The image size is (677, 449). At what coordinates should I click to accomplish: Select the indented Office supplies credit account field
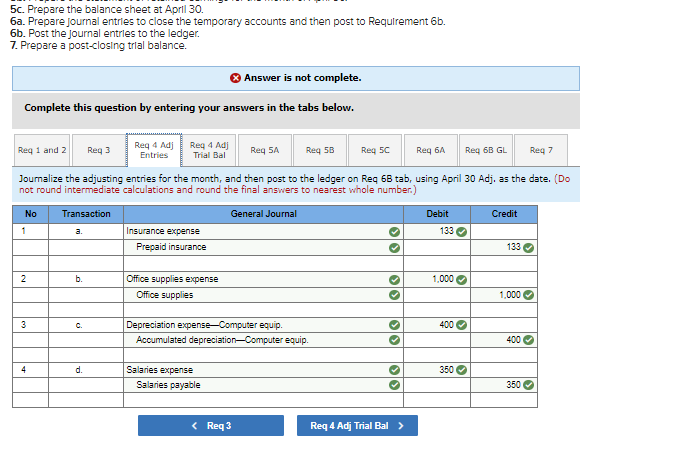[x=263, y=295]
